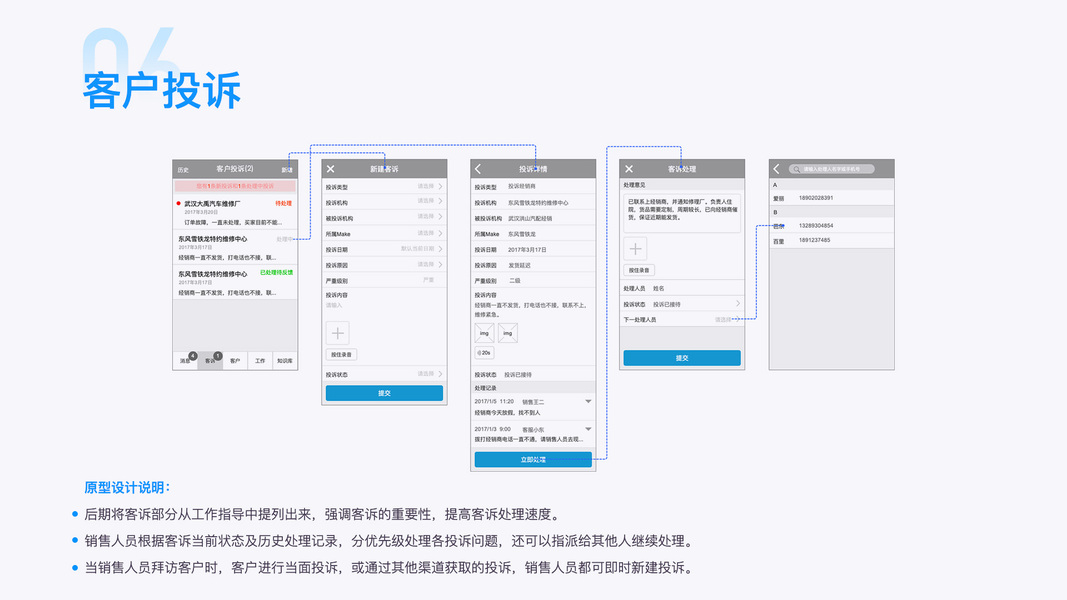Switch to the 客诉 tab

[210, 361]
